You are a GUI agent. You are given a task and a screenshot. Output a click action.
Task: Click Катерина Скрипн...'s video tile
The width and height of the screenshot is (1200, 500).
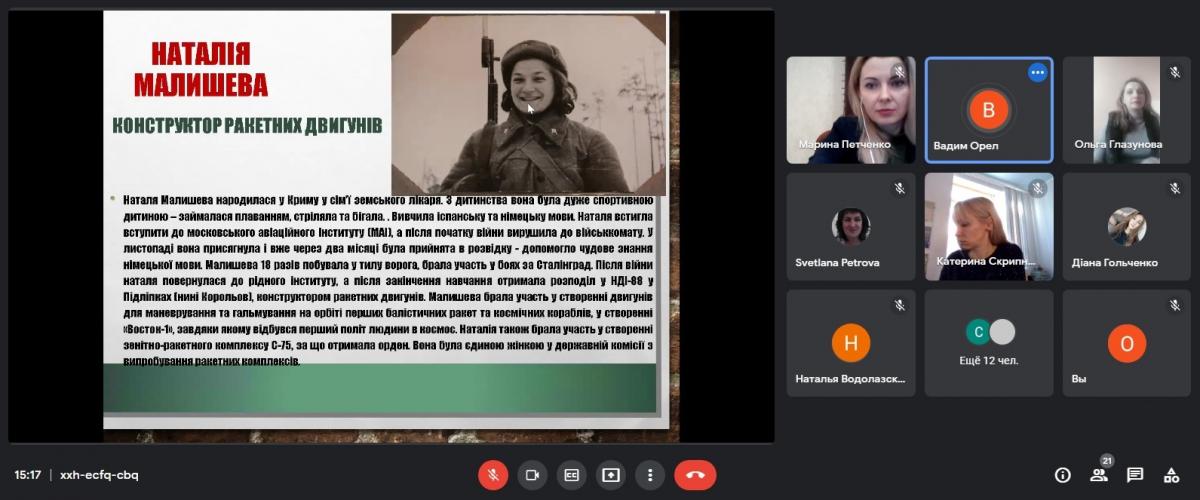point(988,226)
